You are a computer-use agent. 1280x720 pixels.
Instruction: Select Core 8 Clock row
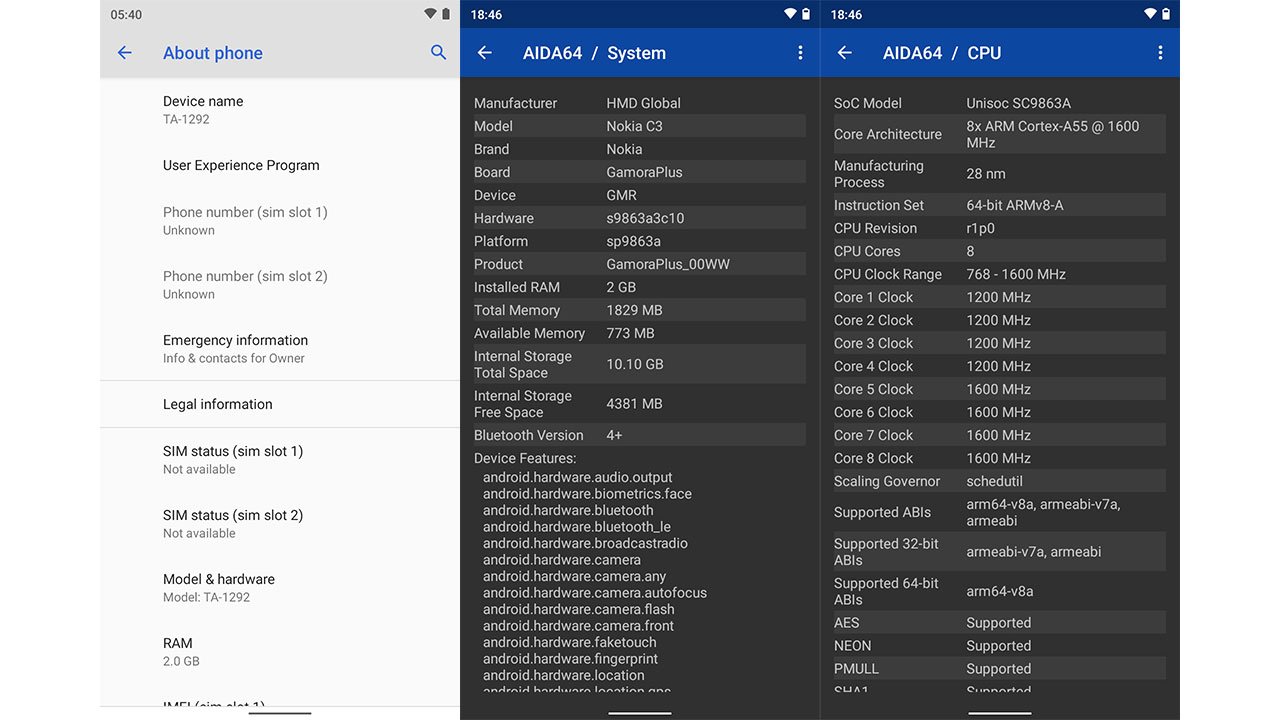(1000, 458)
